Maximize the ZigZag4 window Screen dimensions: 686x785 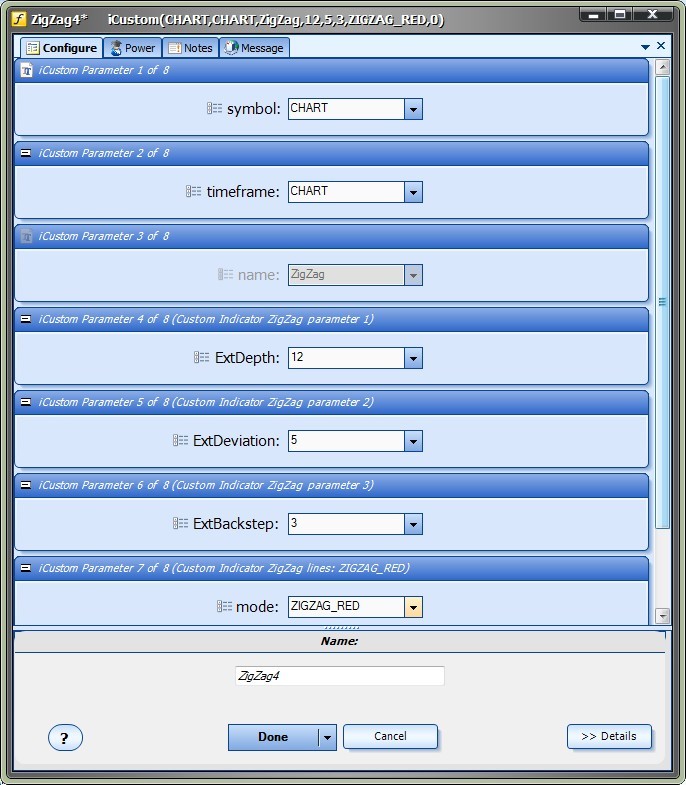(620, 15)
